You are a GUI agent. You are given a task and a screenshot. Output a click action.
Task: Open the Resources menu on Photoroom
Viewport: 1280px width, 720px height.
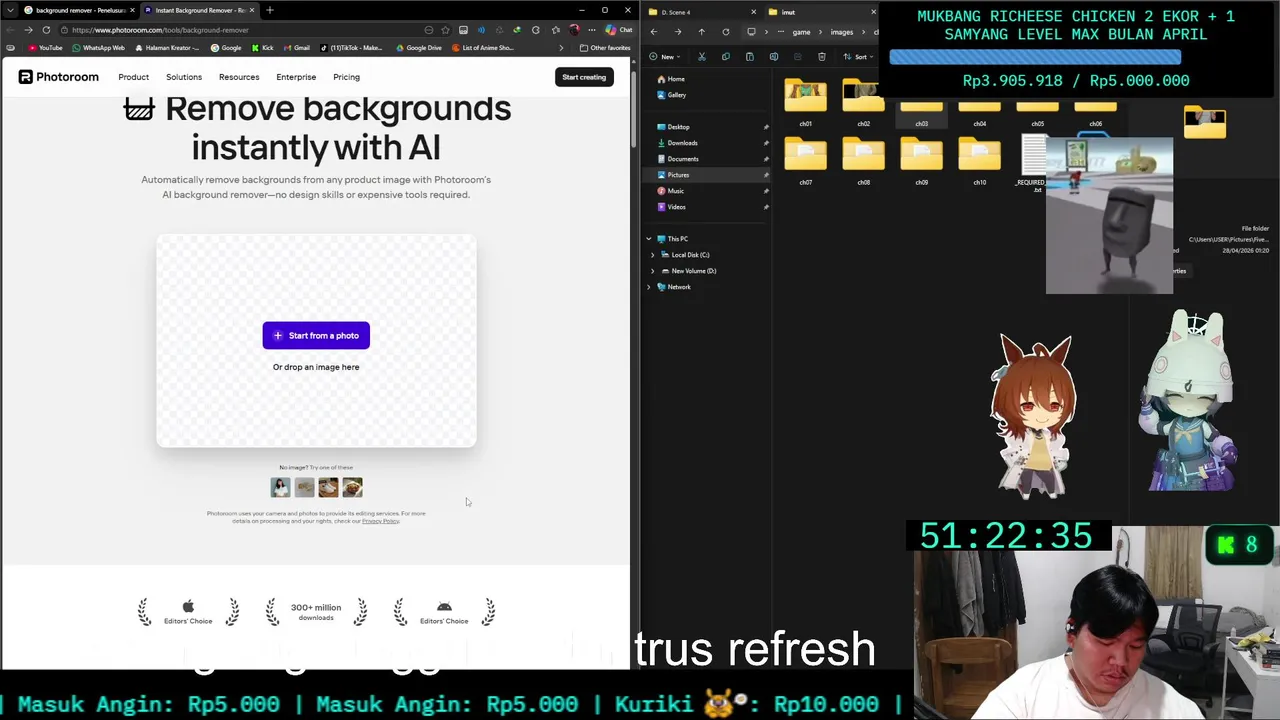[x=239, y=77]
